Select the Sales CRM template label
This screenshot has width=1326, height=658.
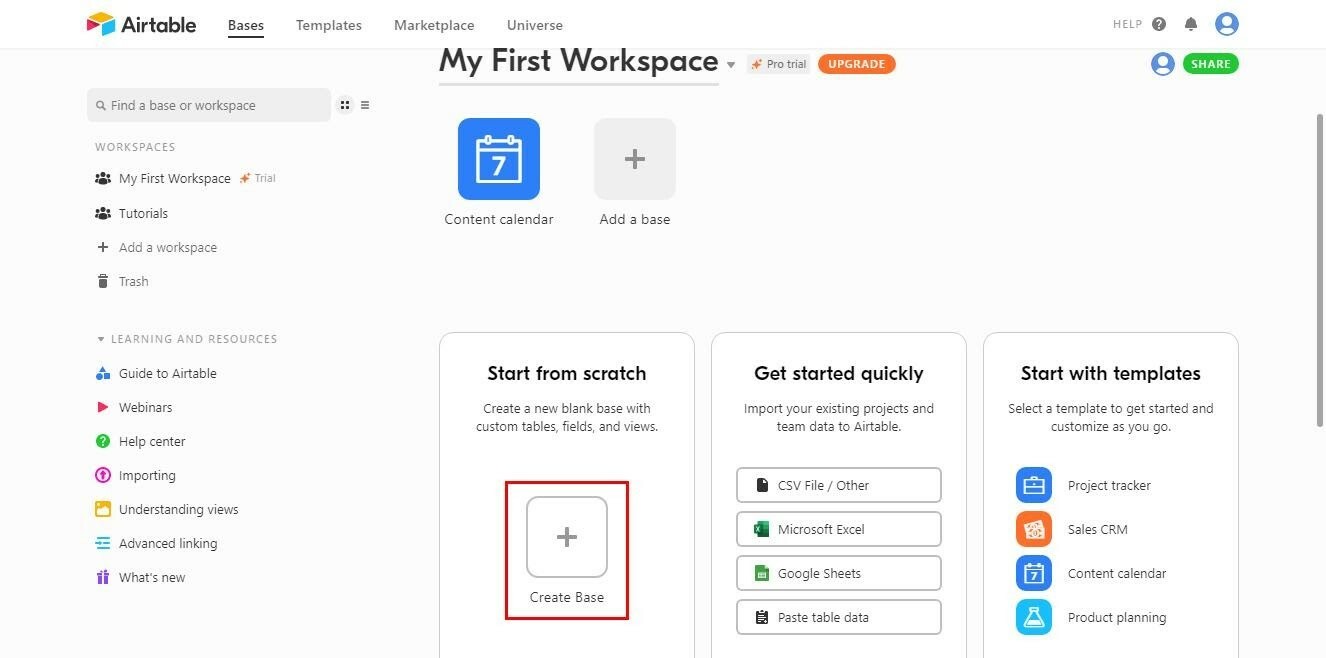click(x=1098, y=529)
